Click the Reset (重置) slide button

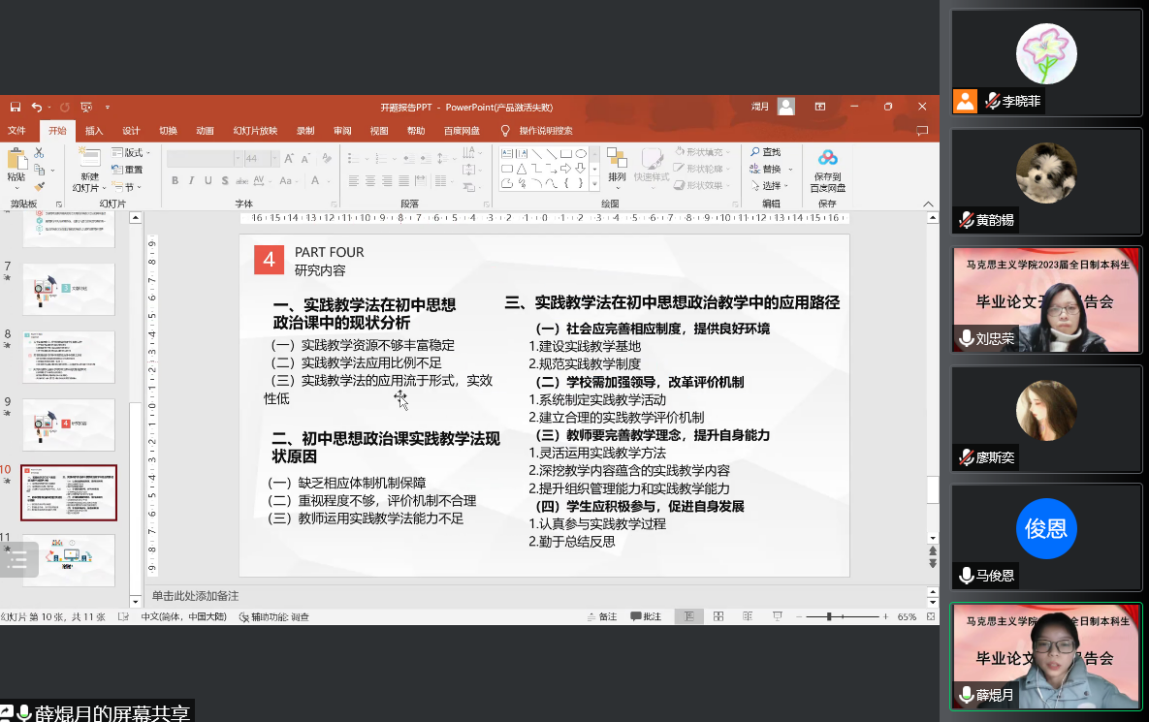pos(128,170)
